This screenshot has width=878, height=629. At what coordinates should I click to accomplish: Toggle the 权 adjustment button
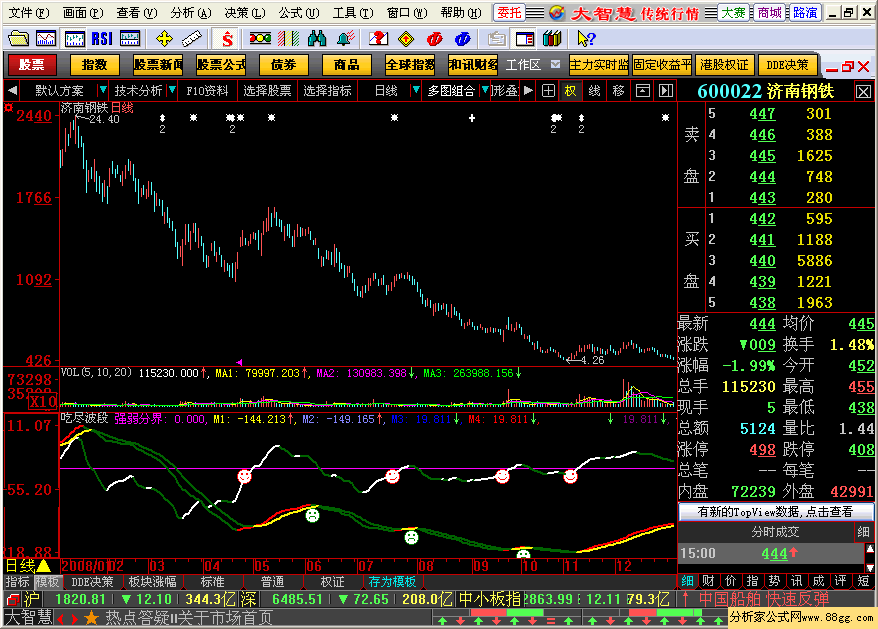click(x=571, y=91)
